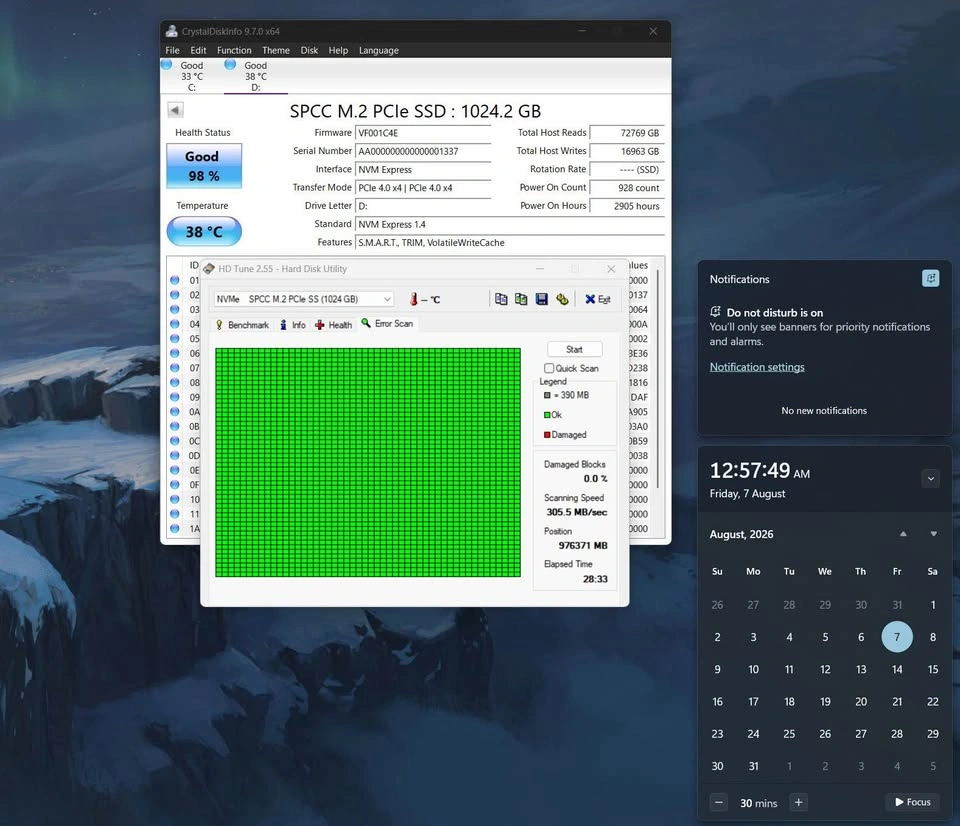Image resolution: width=960 pixels, height=826 pixels.
Task: Select the C: drive status orb
Action: (167, 64)
